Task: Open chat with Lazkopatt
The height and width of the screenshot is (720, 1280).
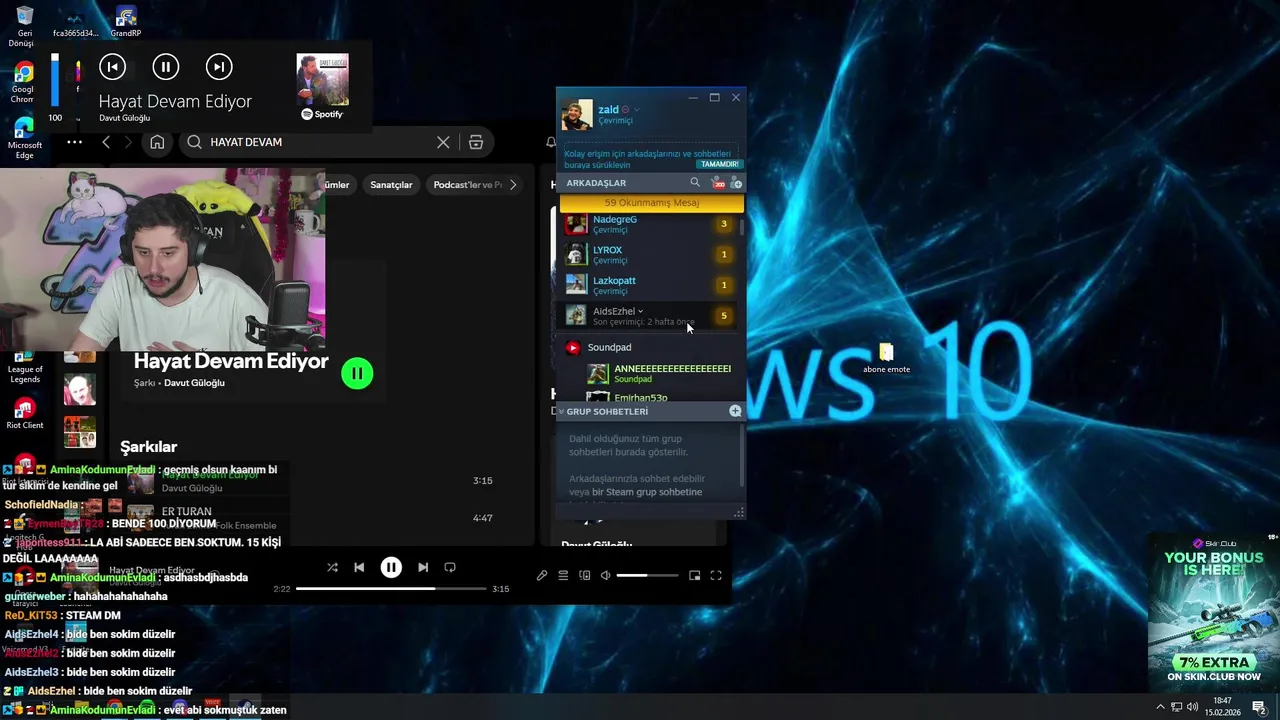Action: point(650,285)
